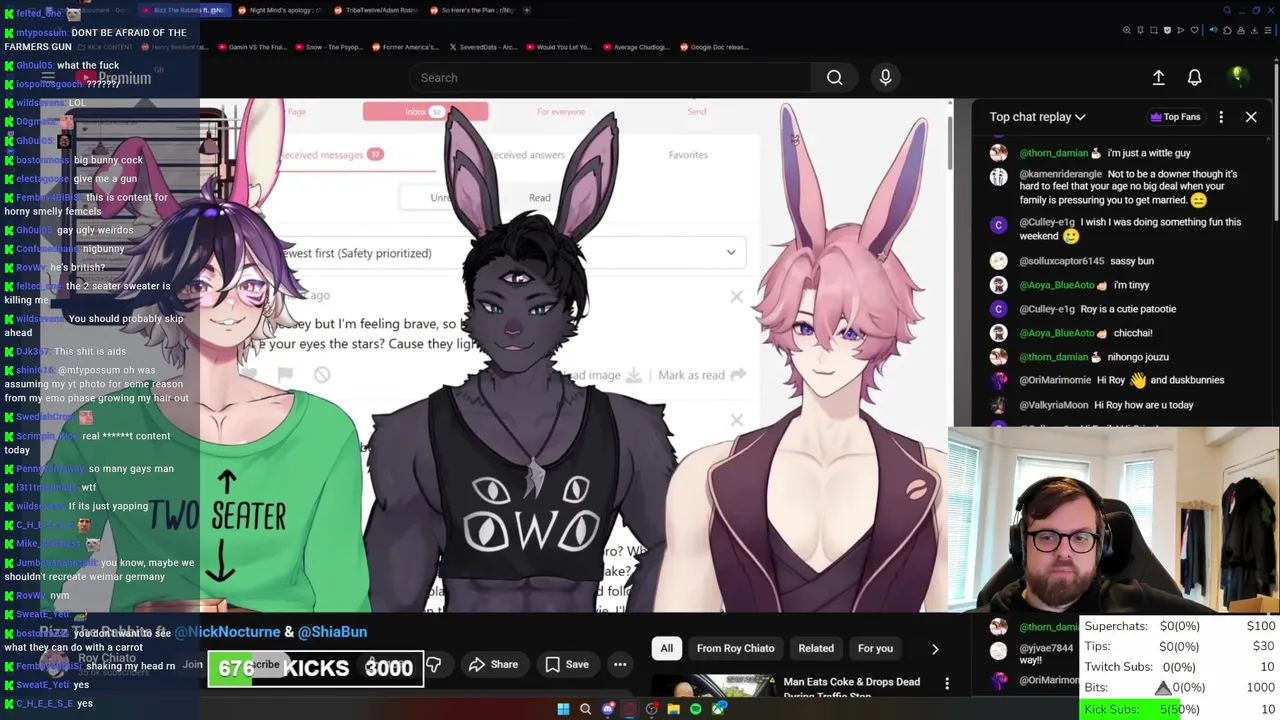Open the video's more actions ellipsis

tap(620, 664)
